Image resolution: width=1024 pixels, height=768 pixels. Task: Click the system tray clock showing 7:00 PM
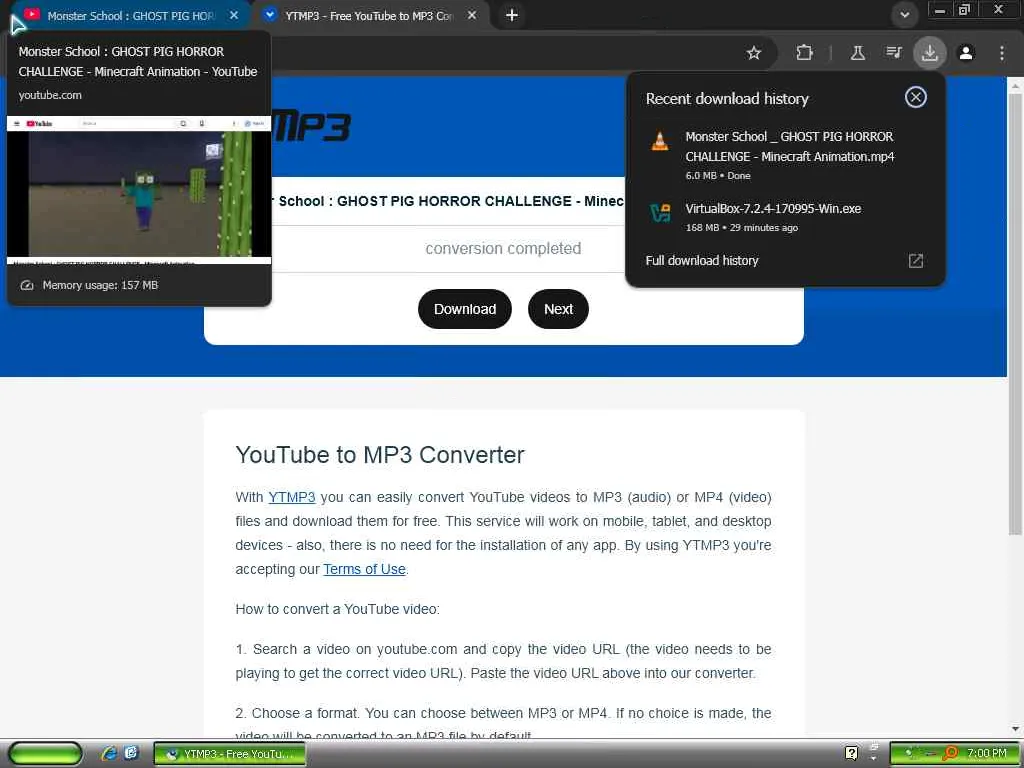pyautogui.click(x=987, y=753)
